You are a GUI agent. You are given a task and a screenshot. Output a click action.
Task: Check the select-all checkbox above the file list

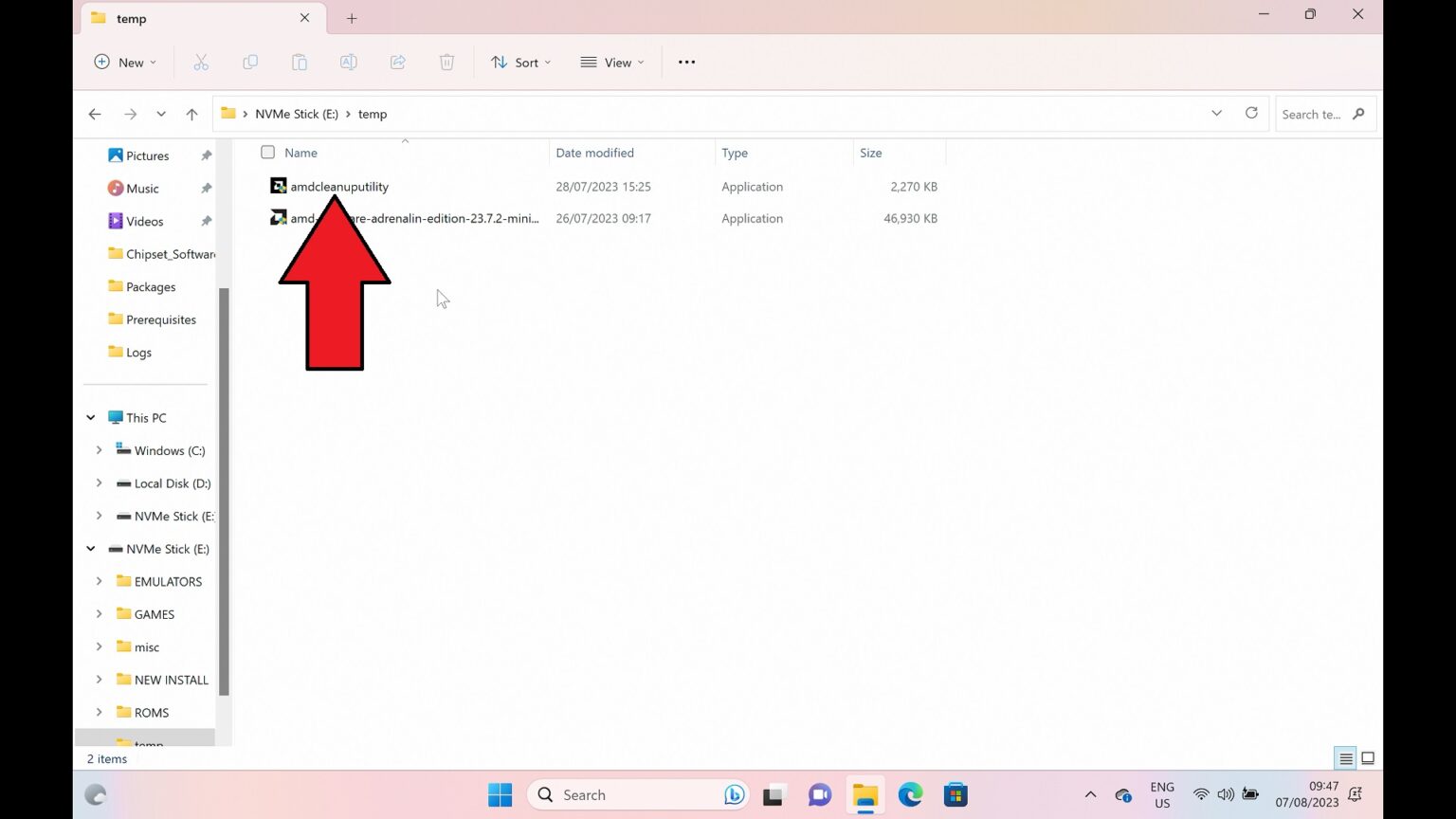(x=268, y=152)
